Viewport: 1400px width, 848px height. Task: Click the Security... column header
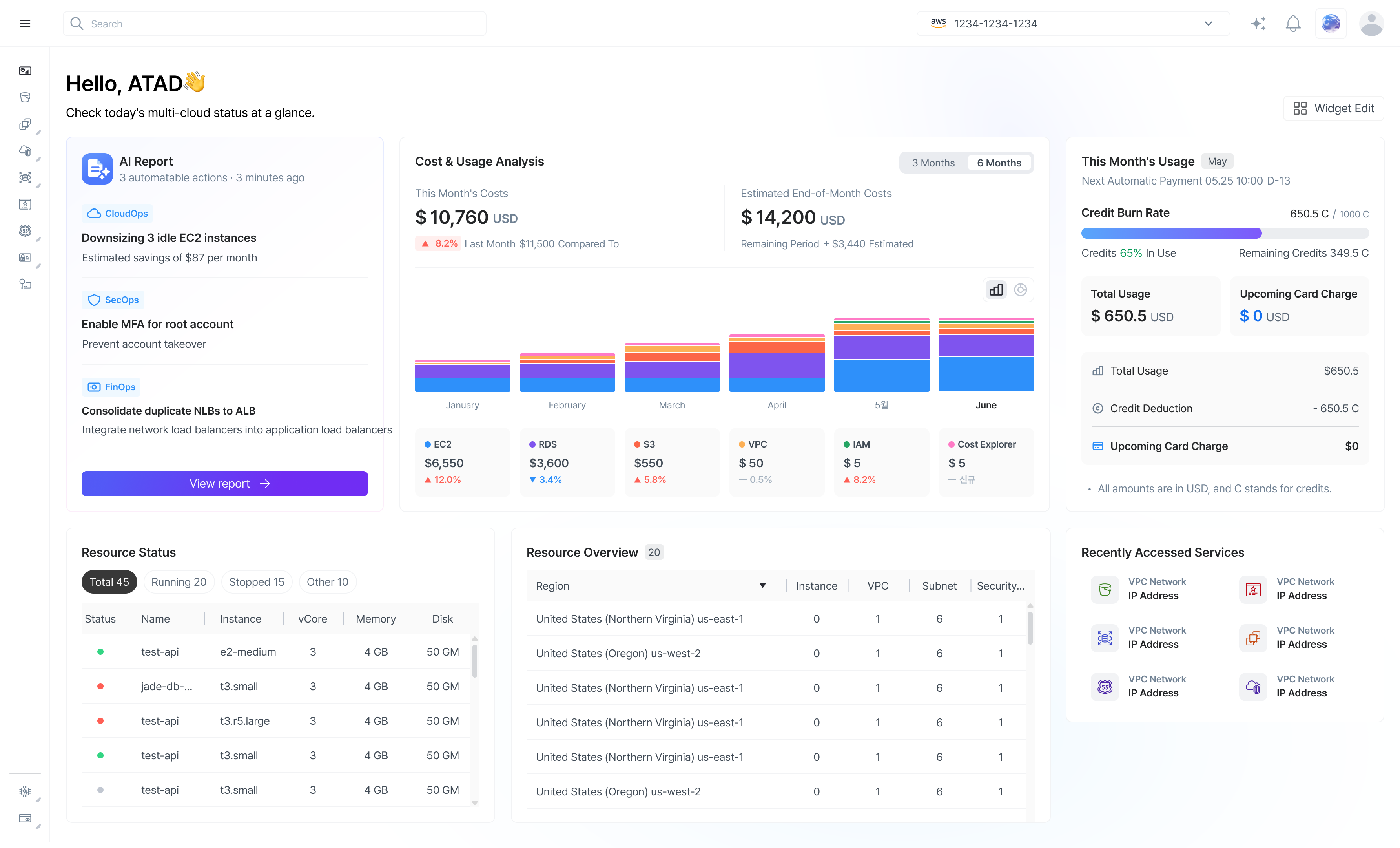coord(1001,585)
